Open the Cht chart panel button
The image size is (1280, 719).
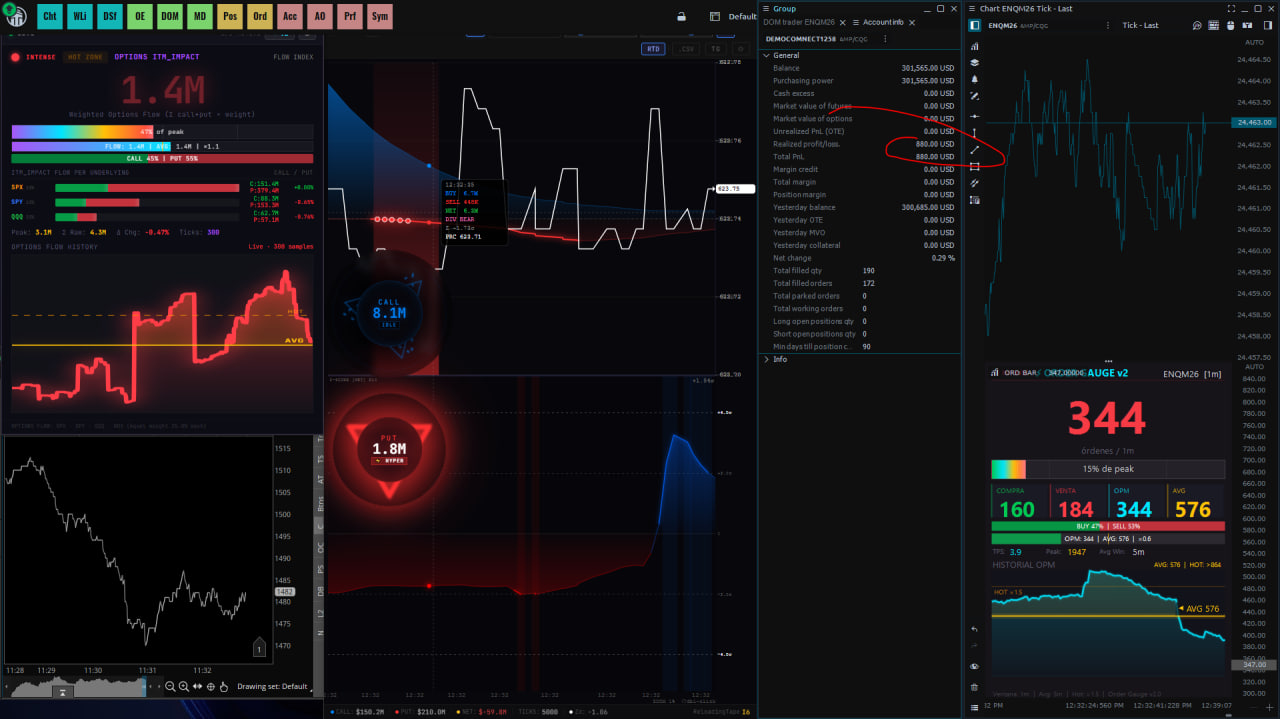click(x=50, y=16)
